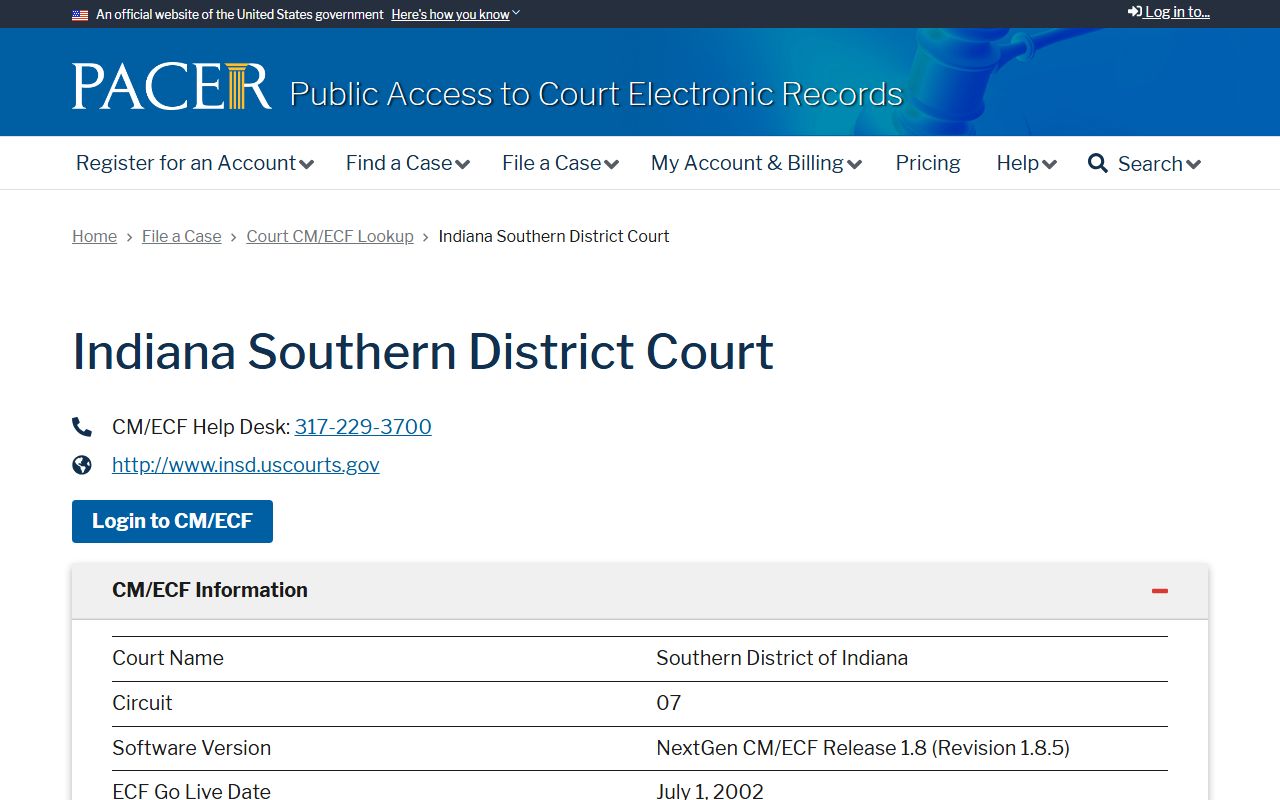1280x800 pixels.
Task: Click NextGen CM/ECF Release 1.8 value
Action: 863,748
